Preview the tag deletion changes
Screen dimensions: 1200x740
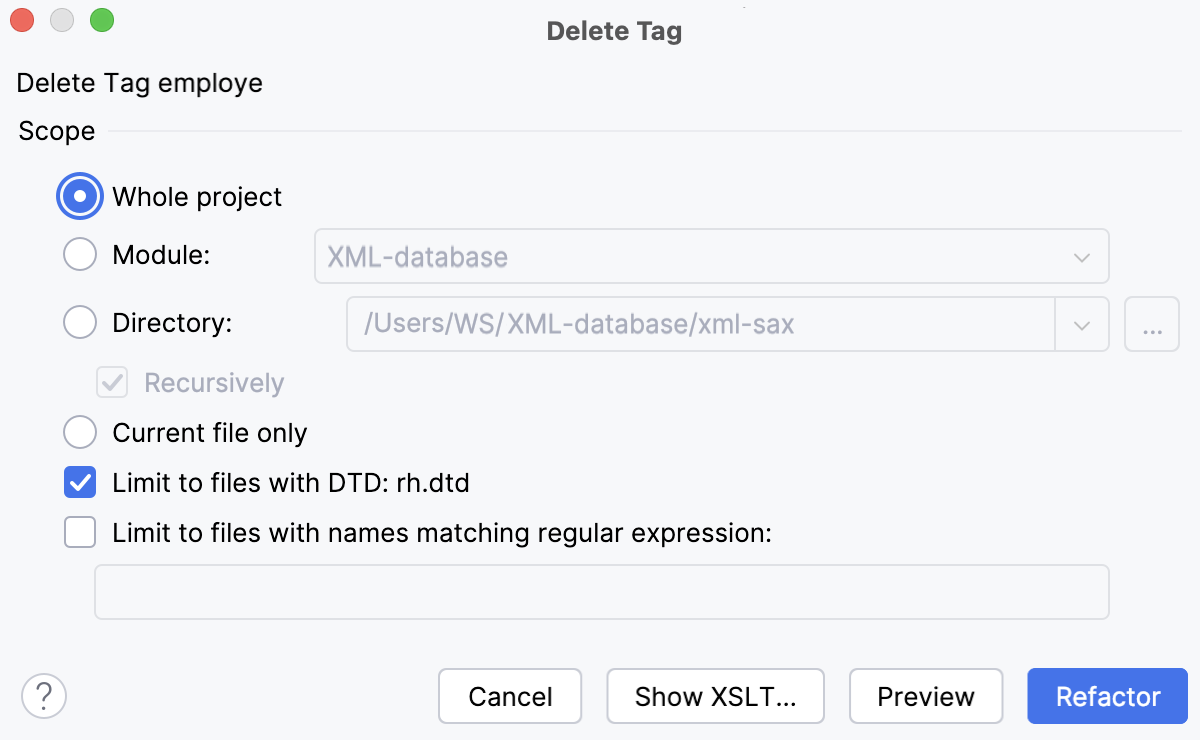(x=926, y=696)
